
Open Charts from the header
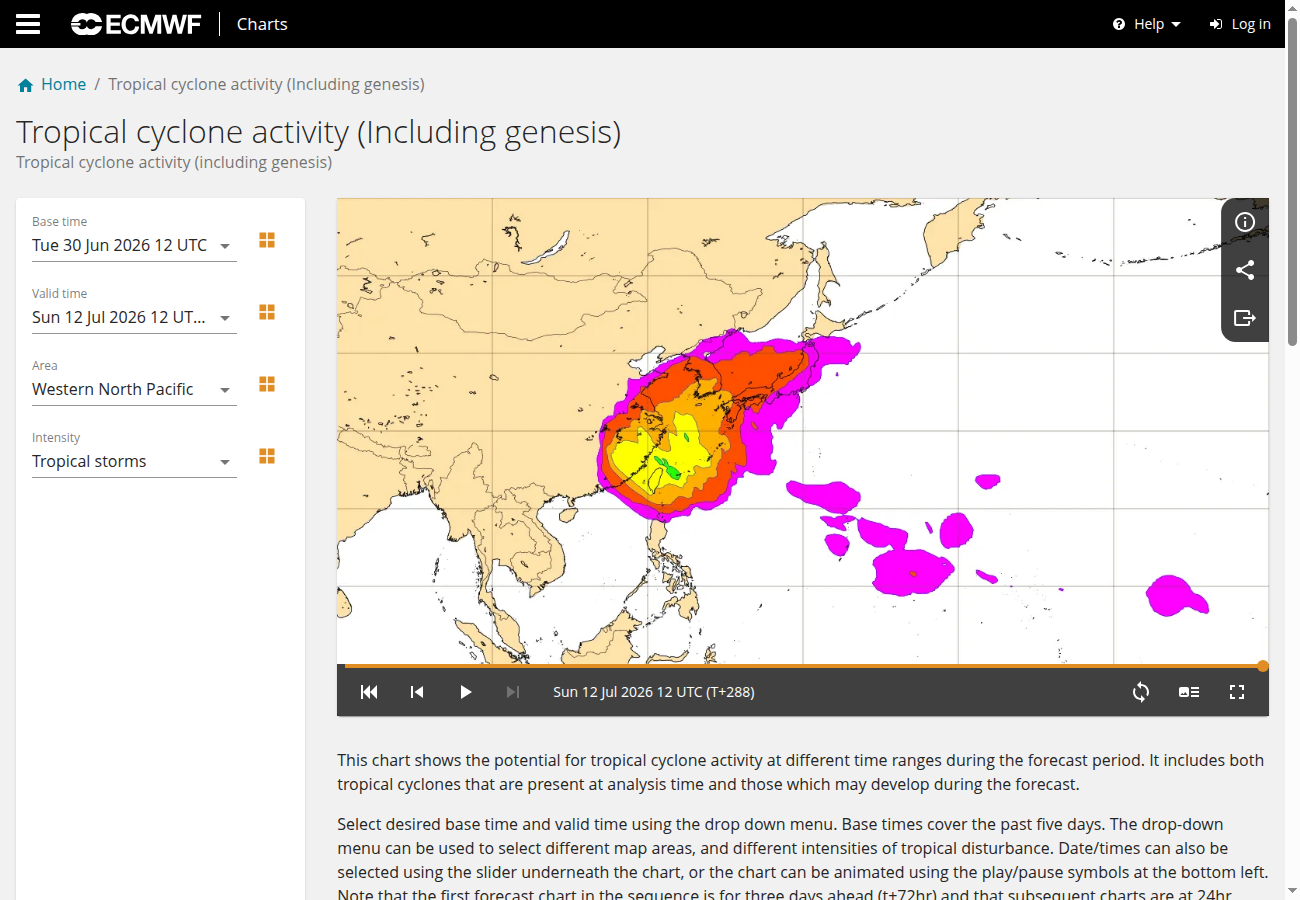click(262, 24)
